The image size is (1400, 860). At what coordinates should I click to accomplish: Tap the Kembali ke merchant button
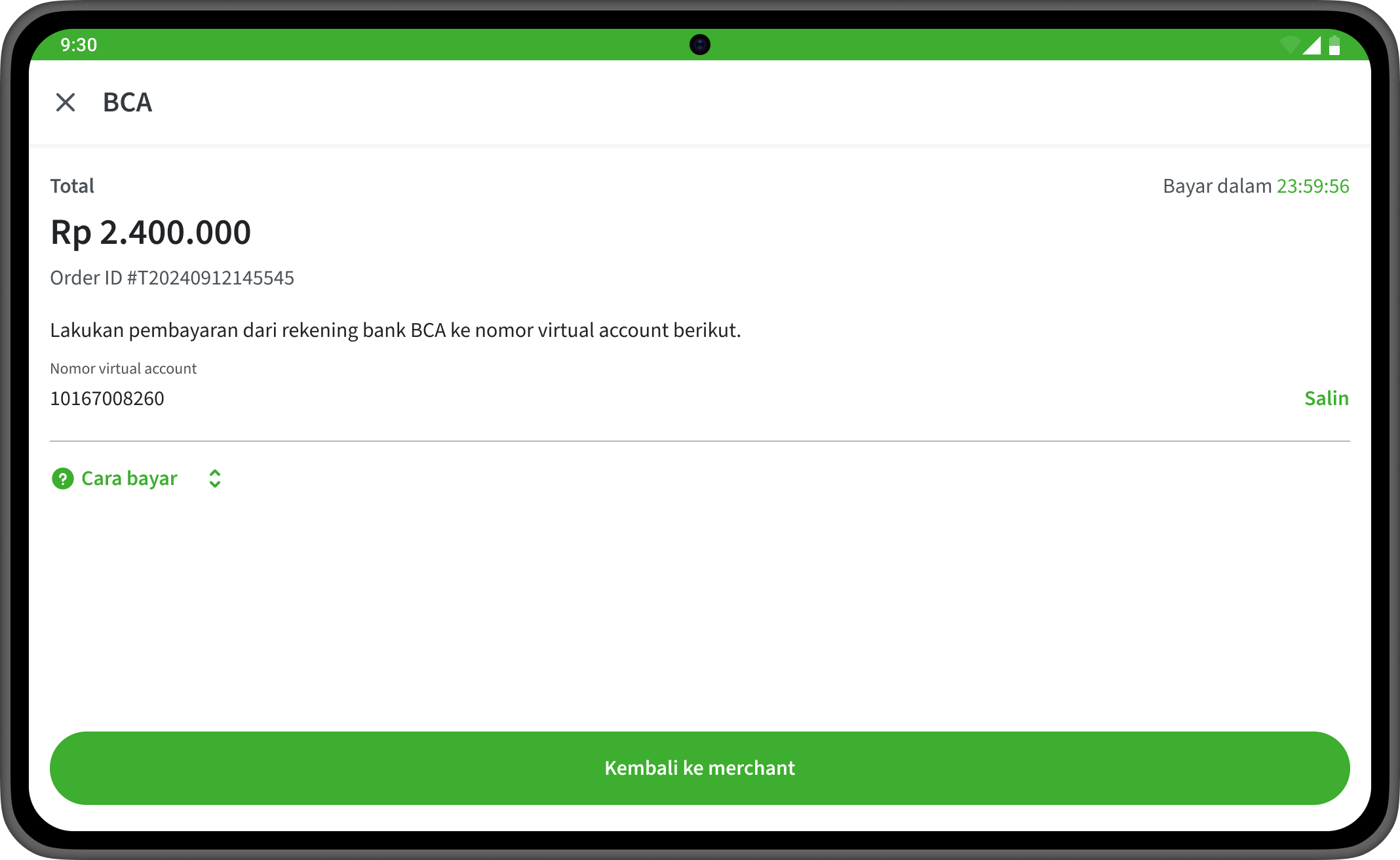click(x=699, y=768)
